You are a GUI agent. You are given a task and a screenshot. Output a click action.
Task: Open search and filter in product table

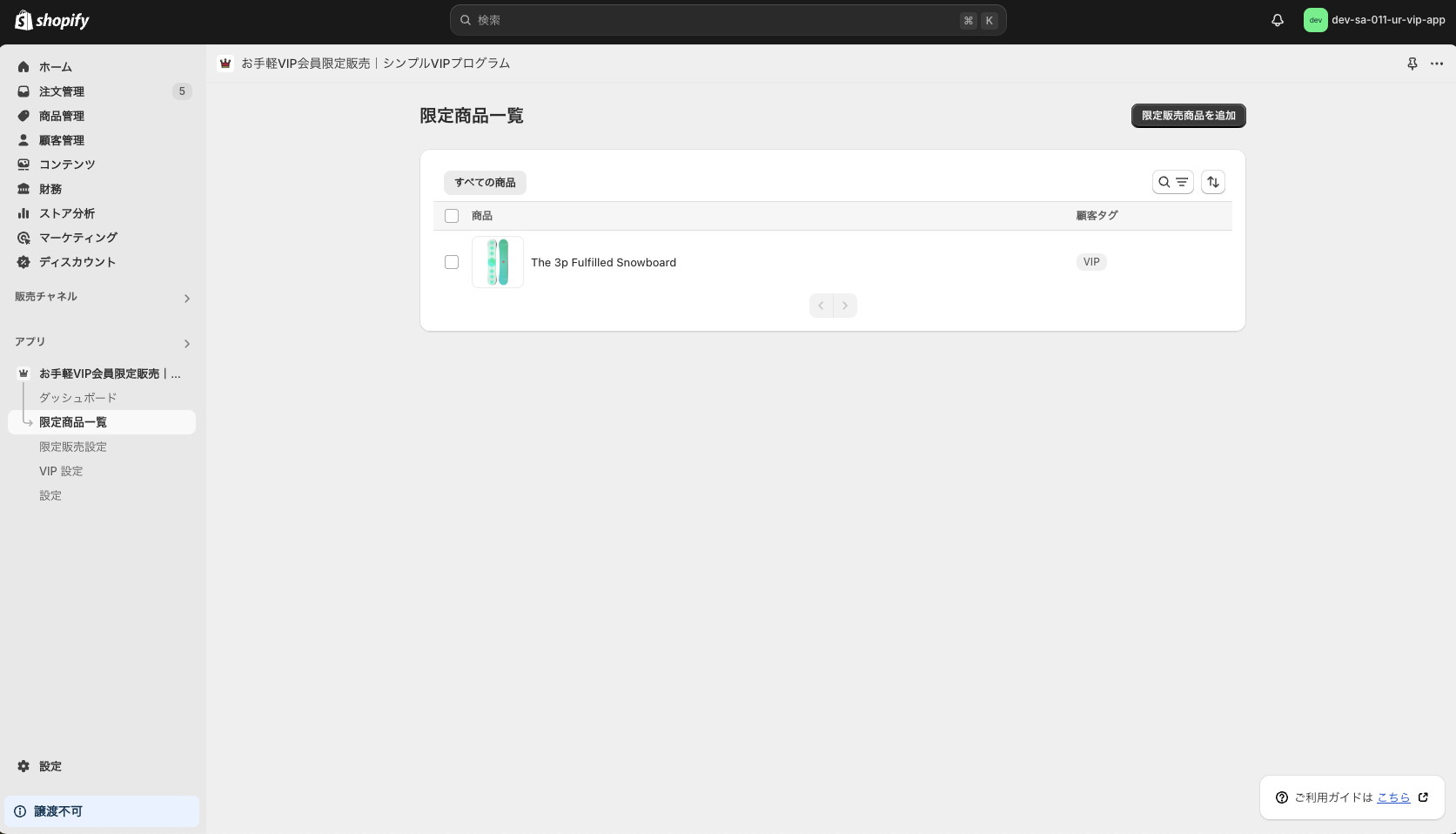pyautogui.click(x=1172, y=182)
